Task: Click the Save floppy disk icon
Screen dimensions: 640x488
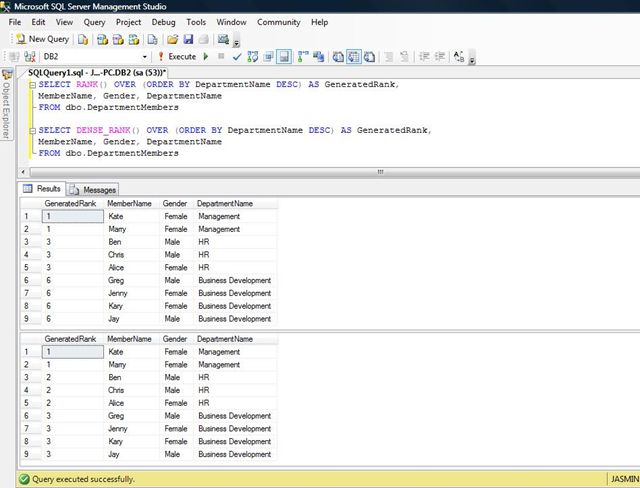Action: pyautogui.click(x=187, y=39)
